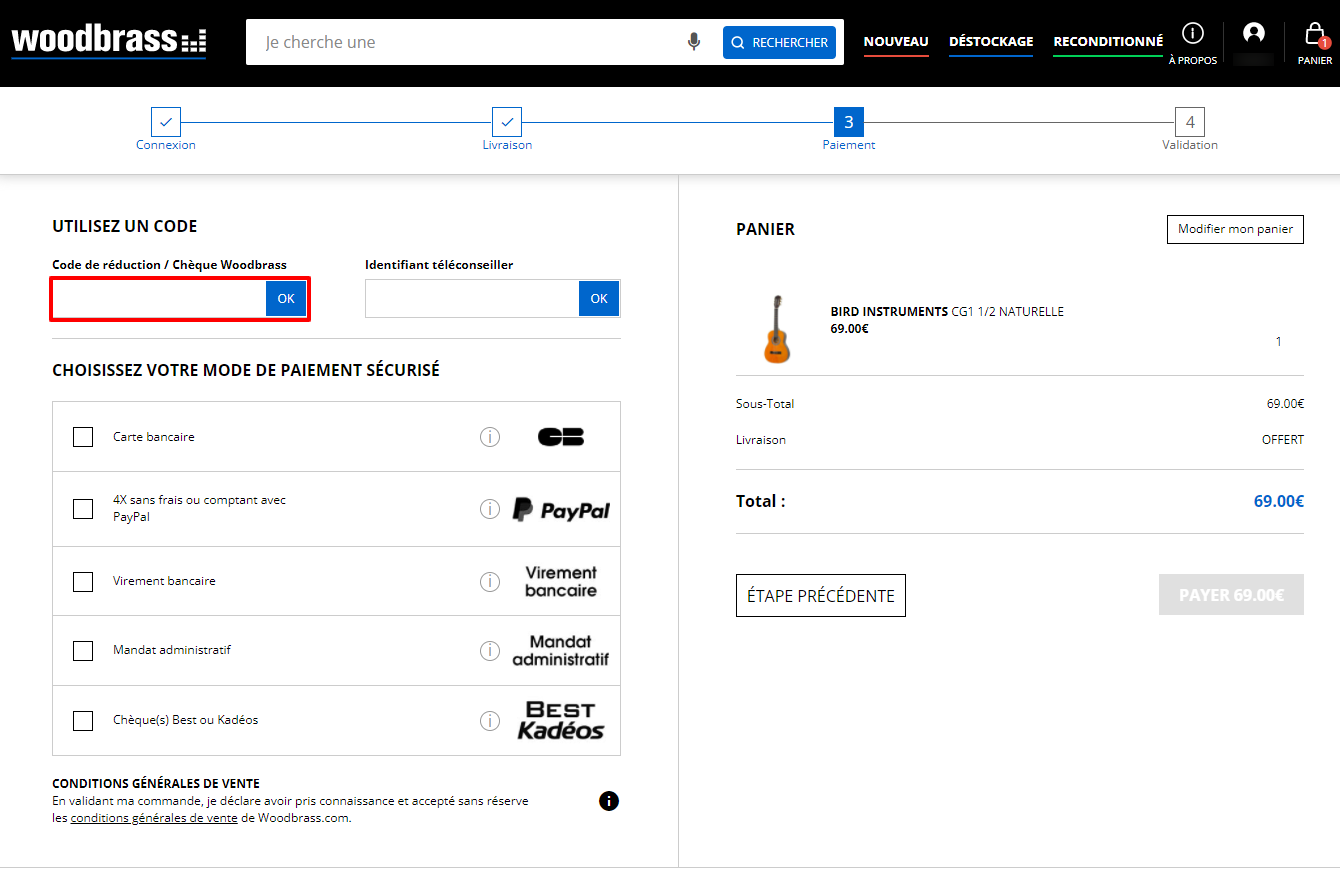Viewport: 1340px width, 869px height.
Task: Open the user account icon
Action: point(1253,34)
